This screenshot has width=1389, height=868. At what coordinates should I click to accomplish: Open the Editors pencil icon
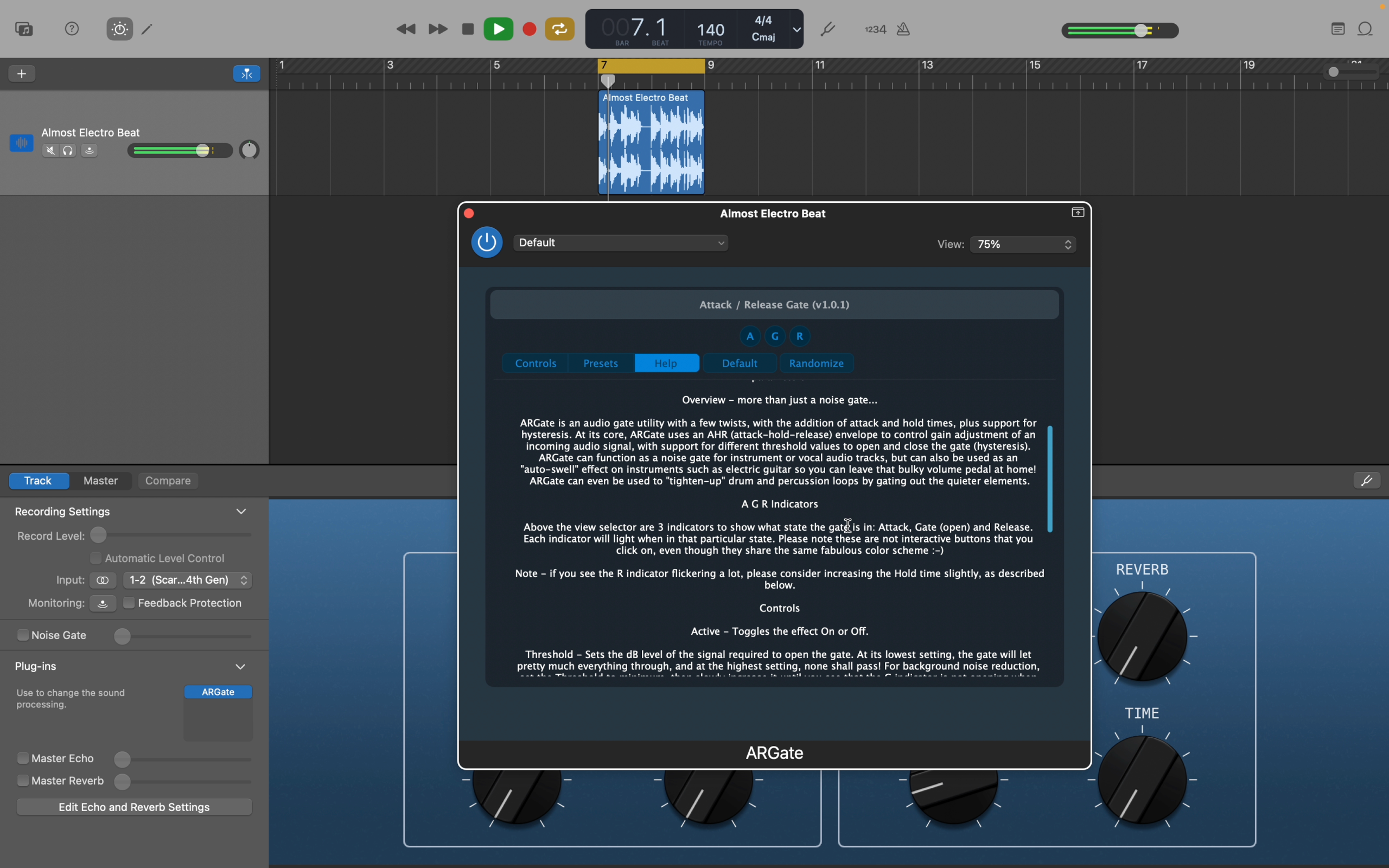pyautogui.click(x=148, y=29)
